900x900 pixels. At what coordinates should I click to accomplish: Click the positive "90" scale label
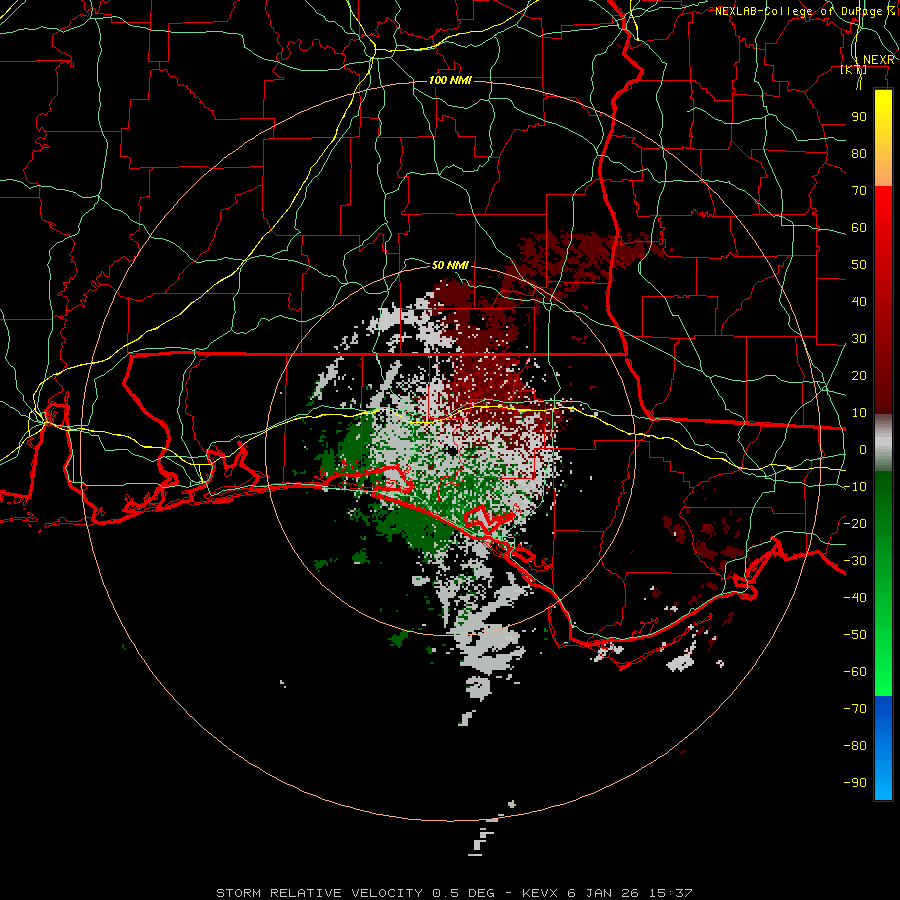(859, 117)
